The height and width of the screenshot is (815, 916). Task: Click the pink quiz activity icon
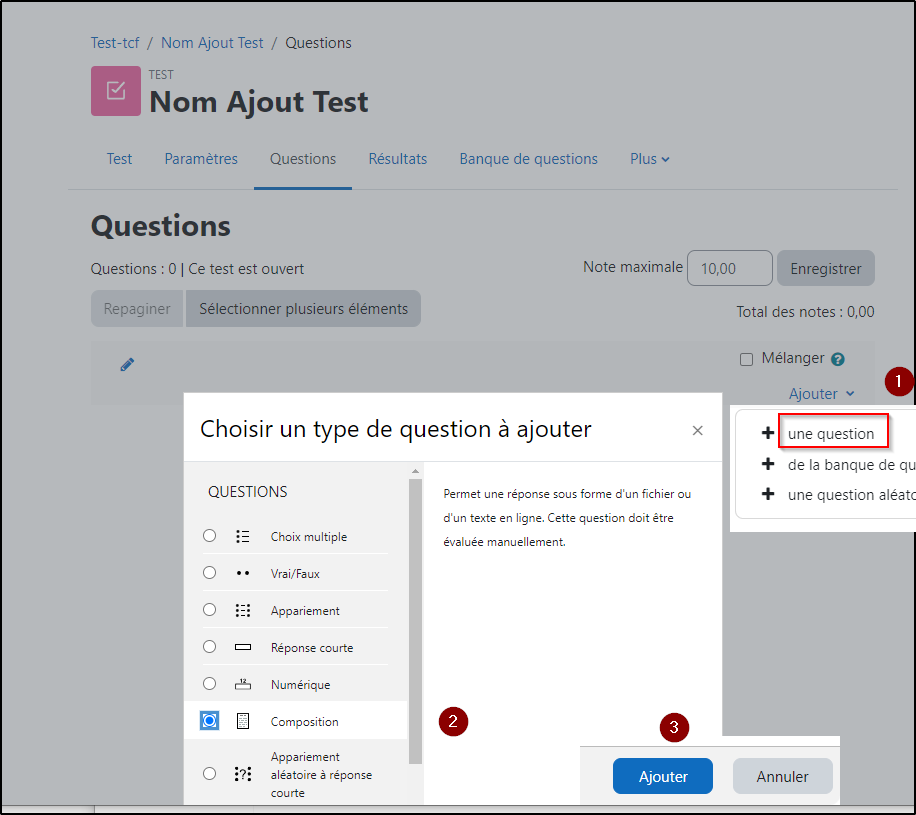click(x=116, y=91)
